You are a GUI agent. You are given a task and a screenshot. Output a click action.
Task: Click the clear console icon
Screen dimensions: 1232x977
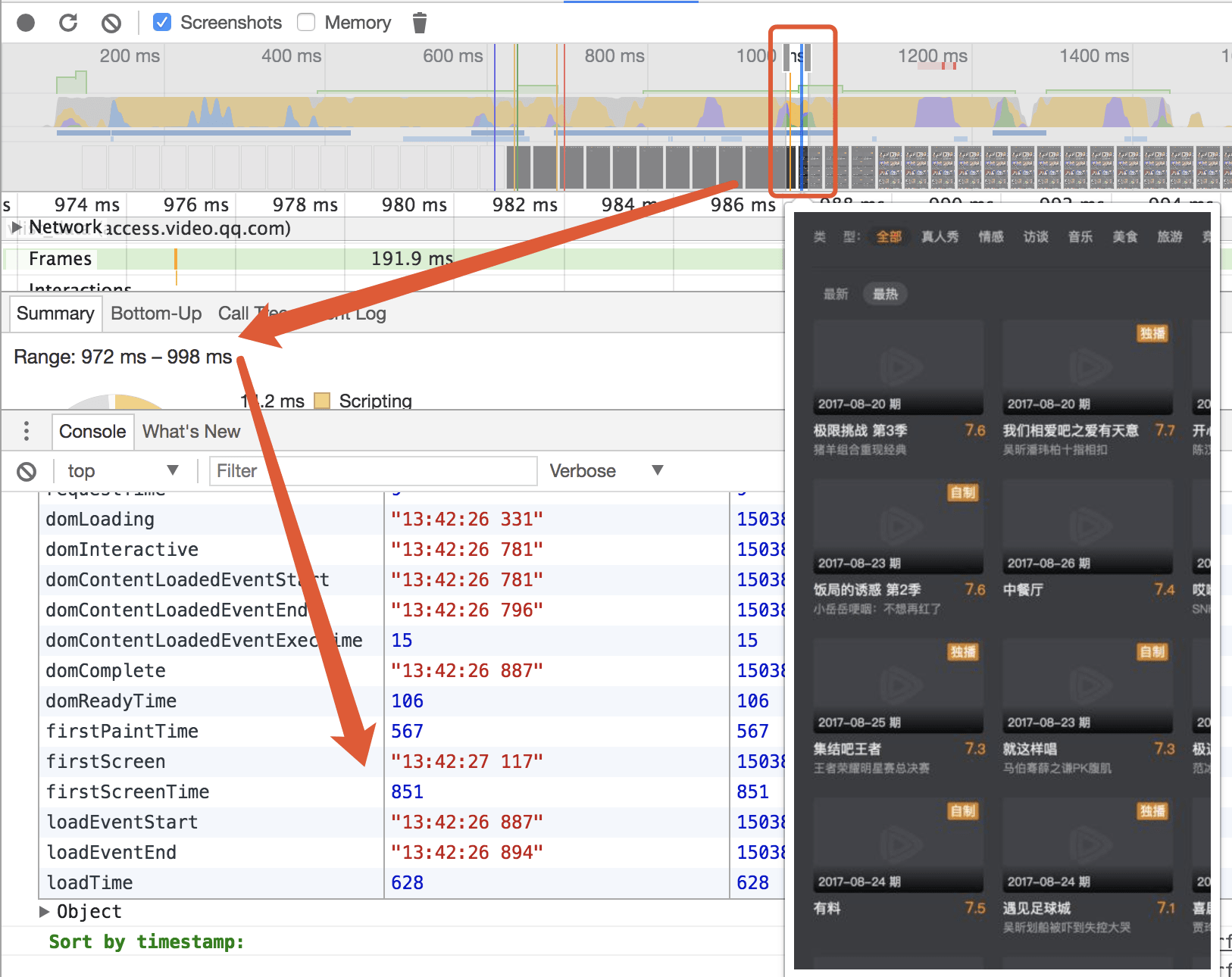[x=27, y=471]
